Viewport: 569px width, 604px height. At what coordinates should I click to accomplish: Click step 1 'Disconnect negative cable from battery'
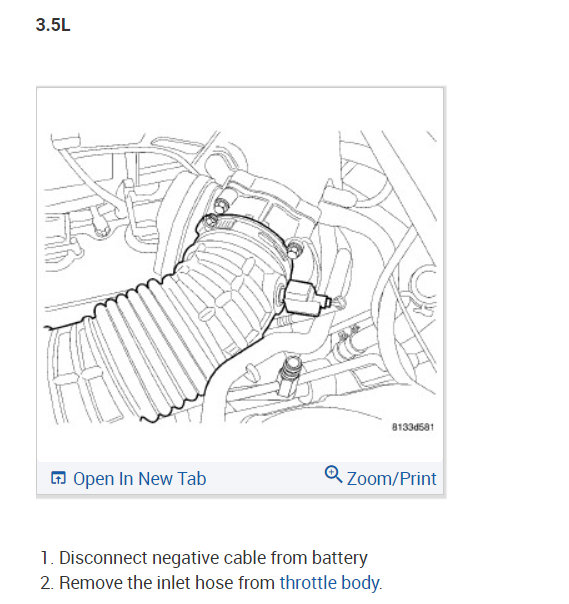pos(204,558)
